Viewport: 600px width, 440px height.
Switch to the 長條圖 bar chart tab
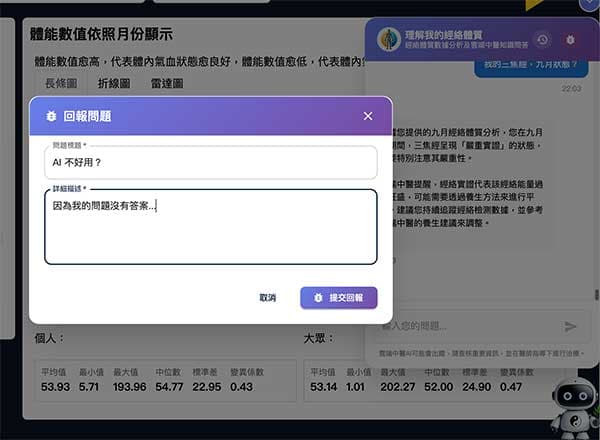tap(61, 84)
